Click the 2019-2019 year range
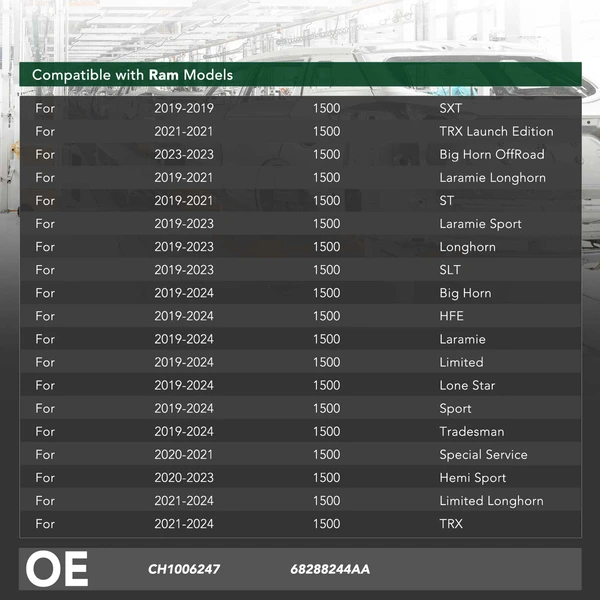Image resolution: width=600 pixels, height=600 pixels. pyautogui.click(x=184, y=108)
